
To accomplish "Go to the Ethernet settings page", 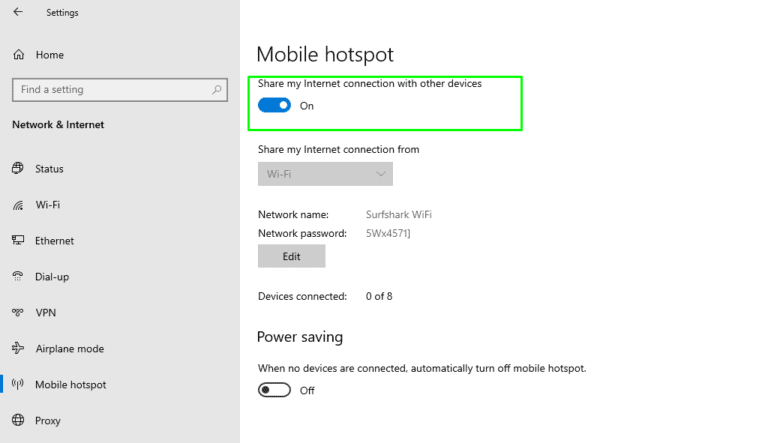I will coord(54,241).
